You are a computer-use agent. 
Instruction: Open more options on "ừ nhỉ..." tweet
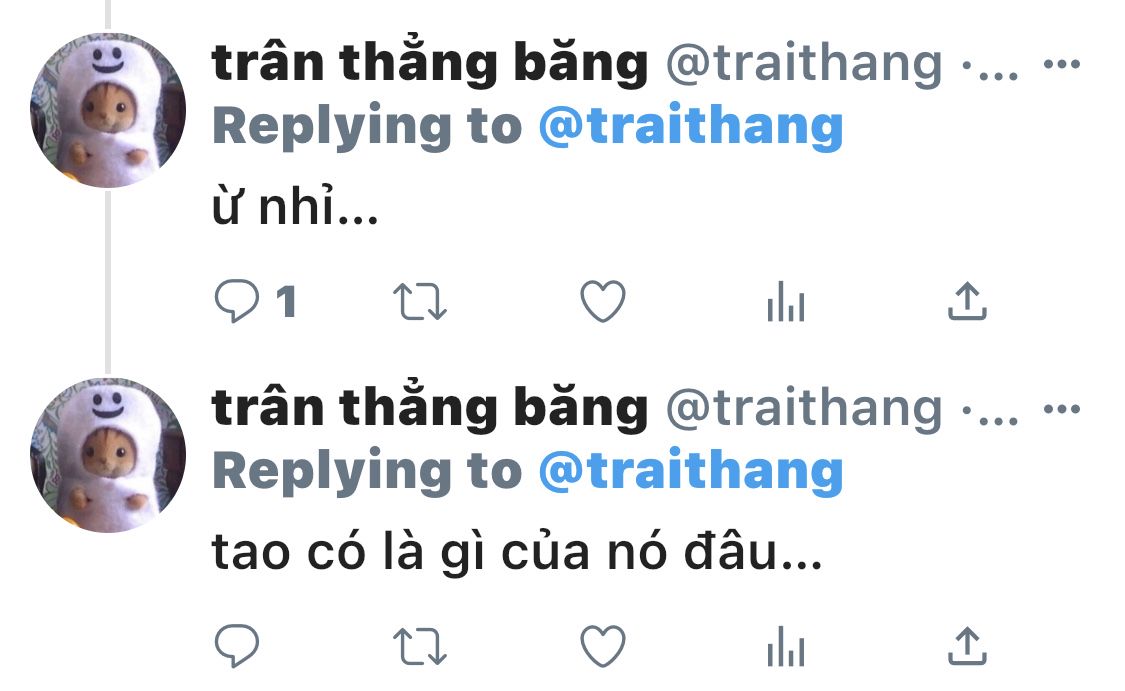point(1062,65)
